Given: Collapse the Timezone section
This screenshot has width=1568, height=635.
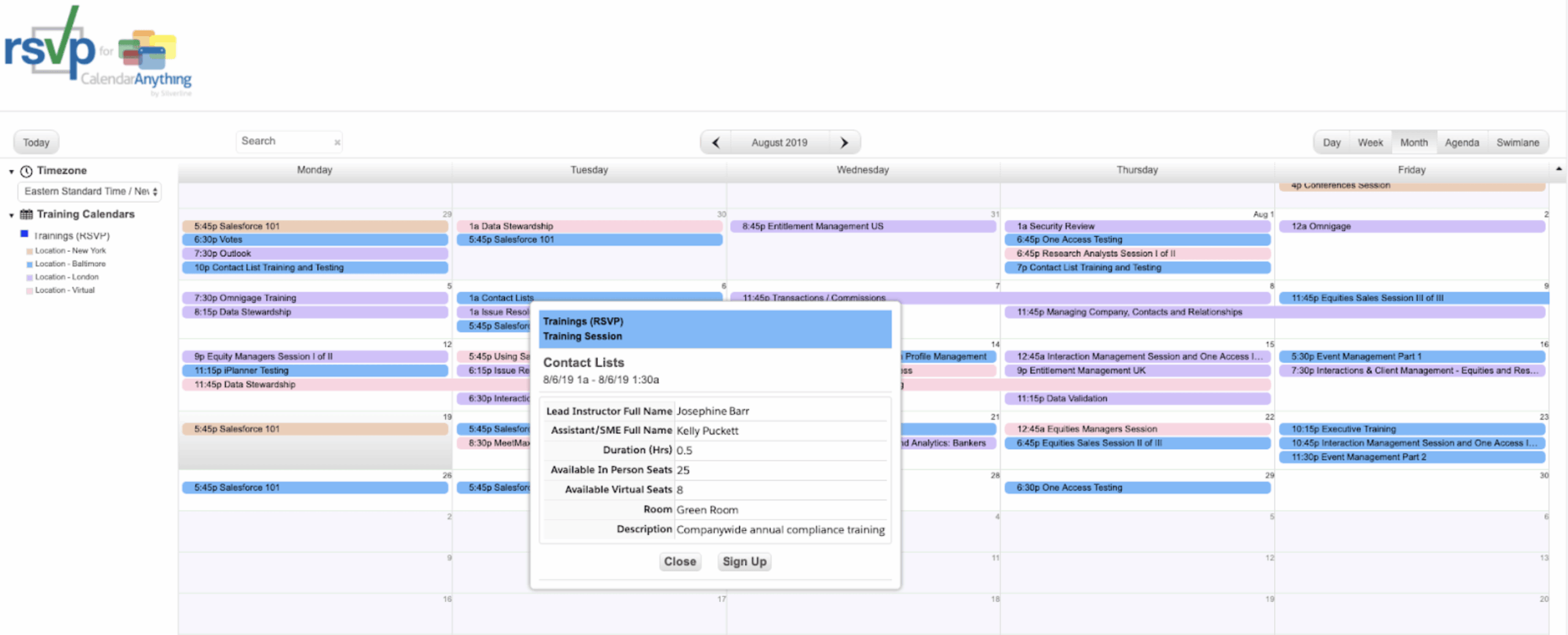Looking at the screenshot, I should [x=10, y=170].
